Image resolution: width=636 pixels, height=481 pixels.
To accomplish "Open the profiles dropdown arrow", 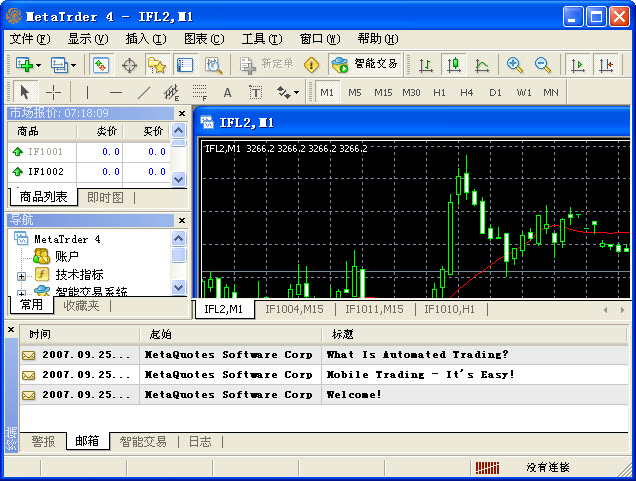I will tap(72, 65).
